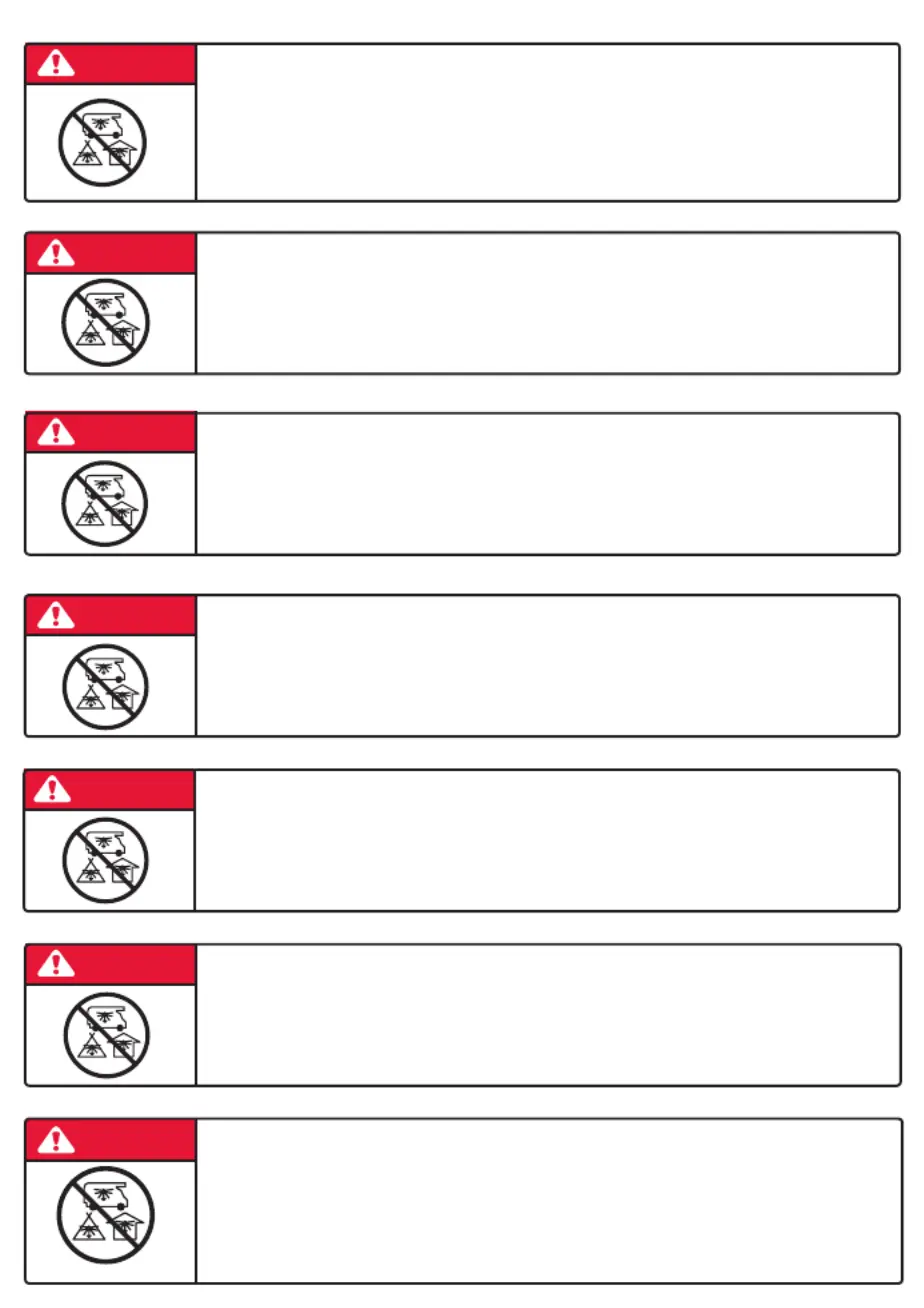Click the crossed-out caravan symbol in third box
This screenshot has width=924, height=1308.
pyautogui.click(x=105, y=503)
